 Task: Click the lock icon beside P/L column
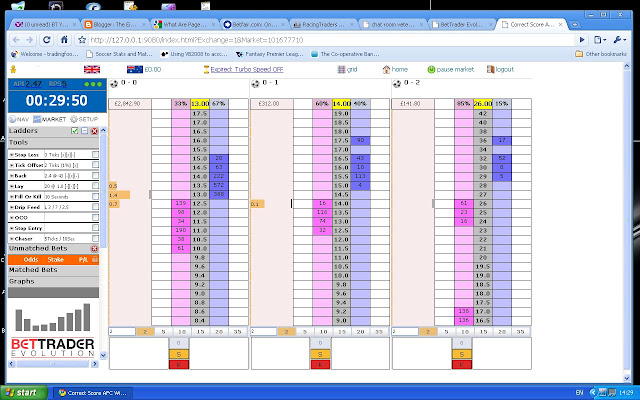[95, 259]
